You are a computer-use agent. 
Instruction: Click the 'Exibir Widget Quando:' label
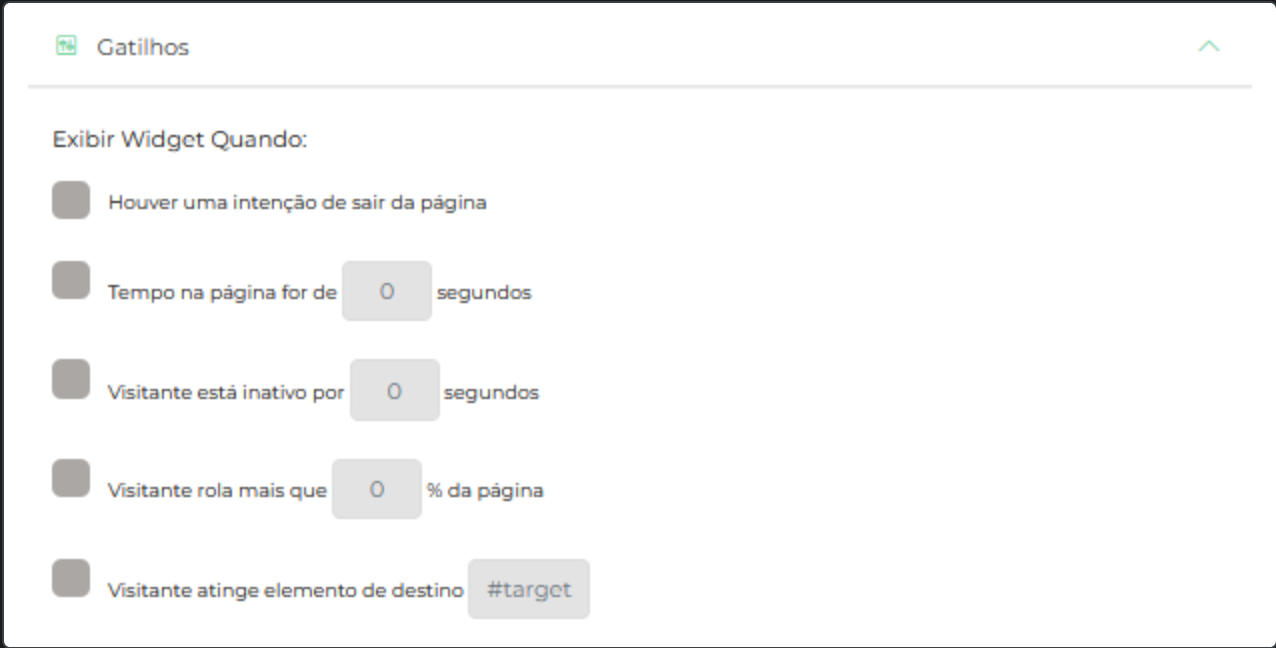[182, 139]
